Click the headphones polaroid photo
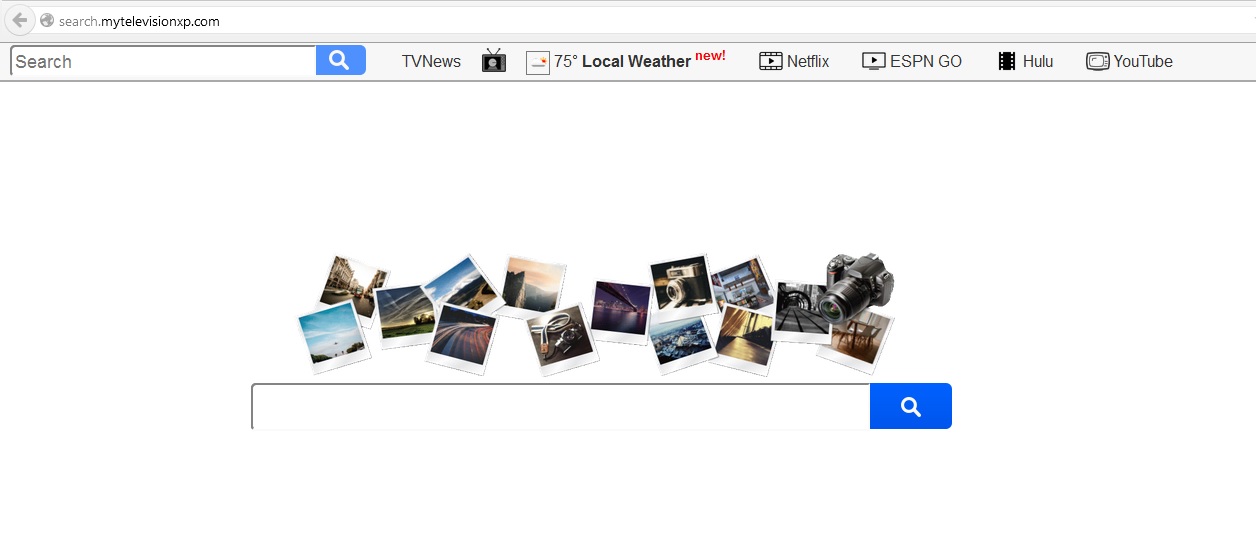 coord(561,340)
